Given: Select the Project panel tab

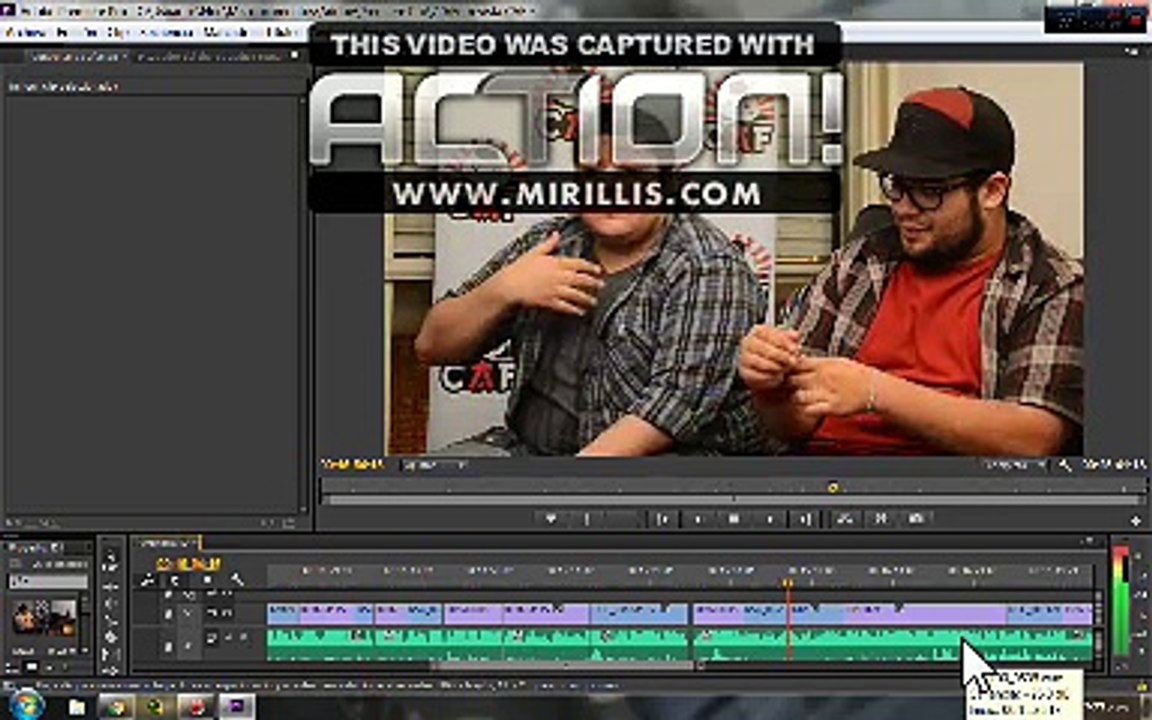Looking at the screenshot, I should [x=37, y=548].
